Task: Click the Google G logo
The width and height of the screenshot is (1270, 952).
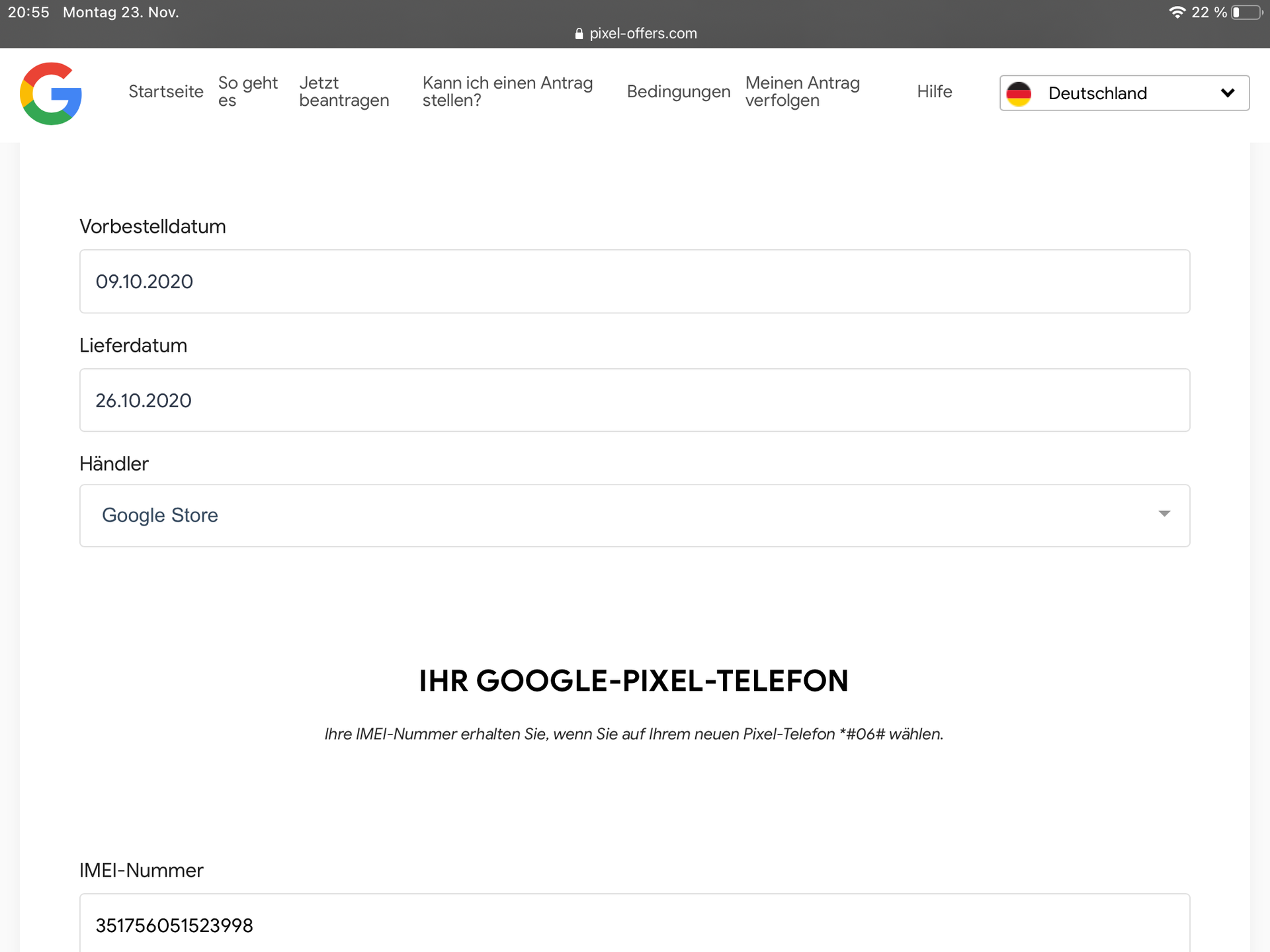Action: pos(51,93)
